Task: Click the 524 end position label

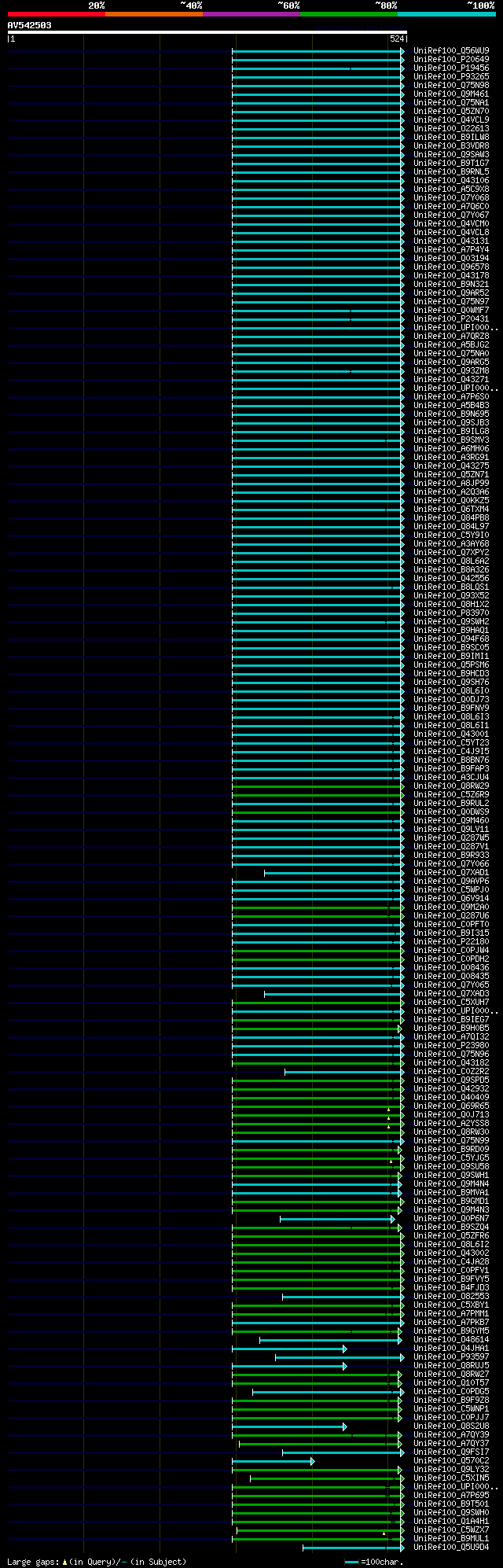Action: (x=397, y=39)
